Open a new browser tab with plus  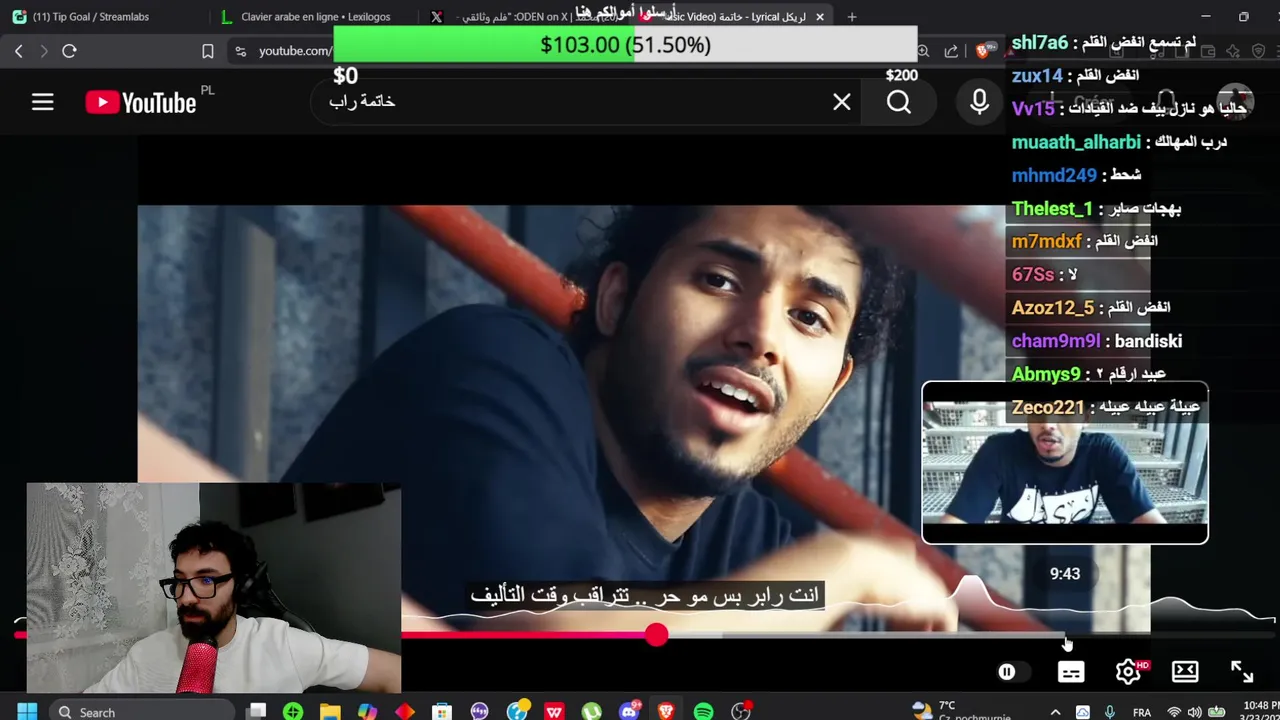852,17
